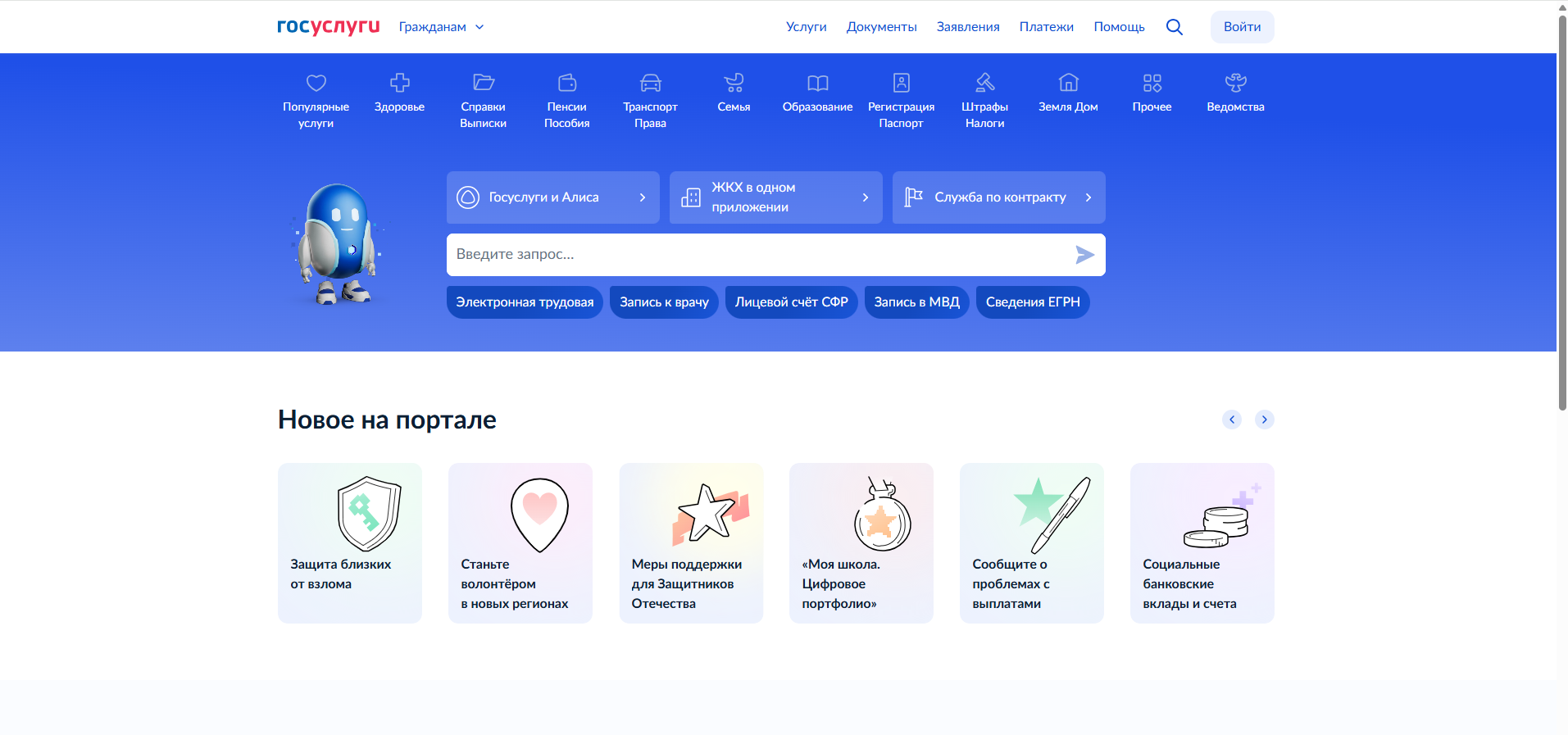The image size is (1568, 735).
Task: Open the Семья stroller icon
Action: 734,83
